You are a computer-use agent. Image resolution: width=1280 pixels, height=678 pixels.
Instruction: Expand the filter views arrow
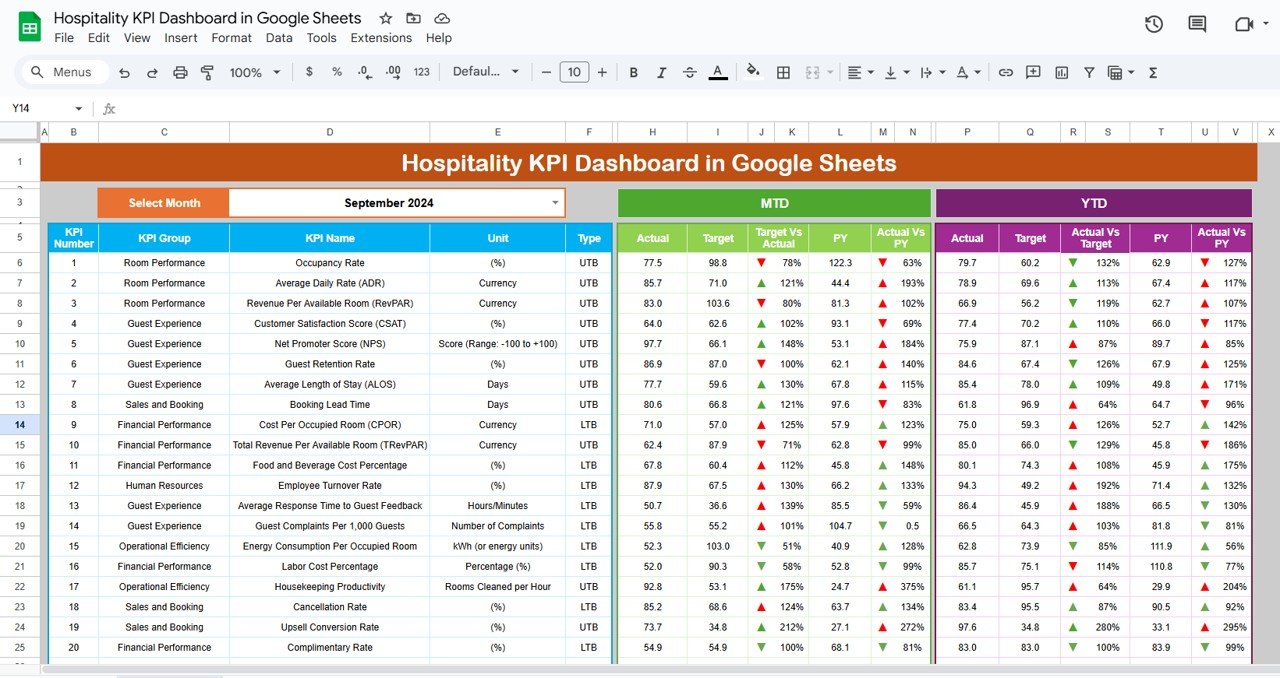click(x=1131, y=72)
